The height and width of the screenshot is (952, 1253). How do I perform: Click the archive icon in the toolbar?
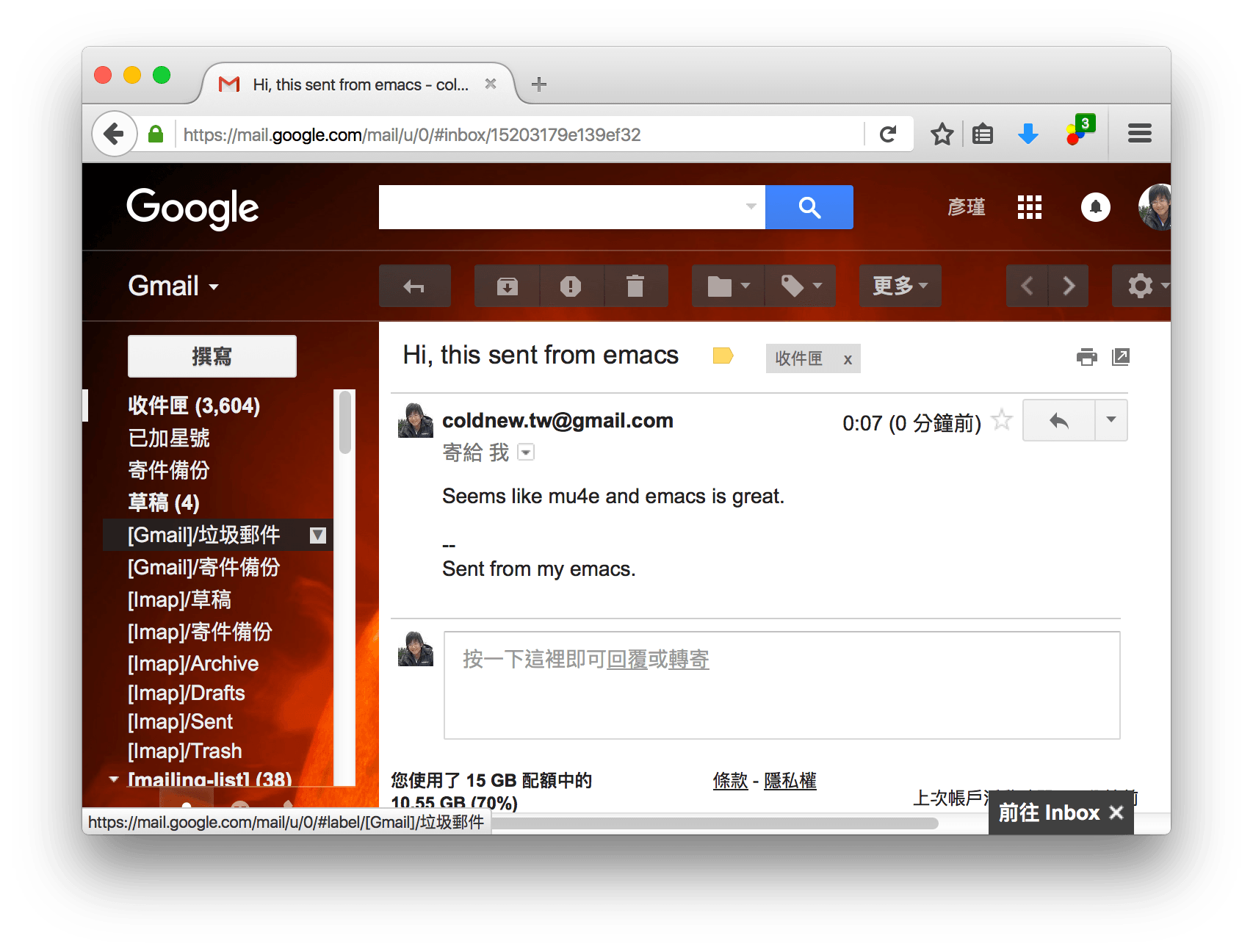pyautogui.click(x=507, y=286)
